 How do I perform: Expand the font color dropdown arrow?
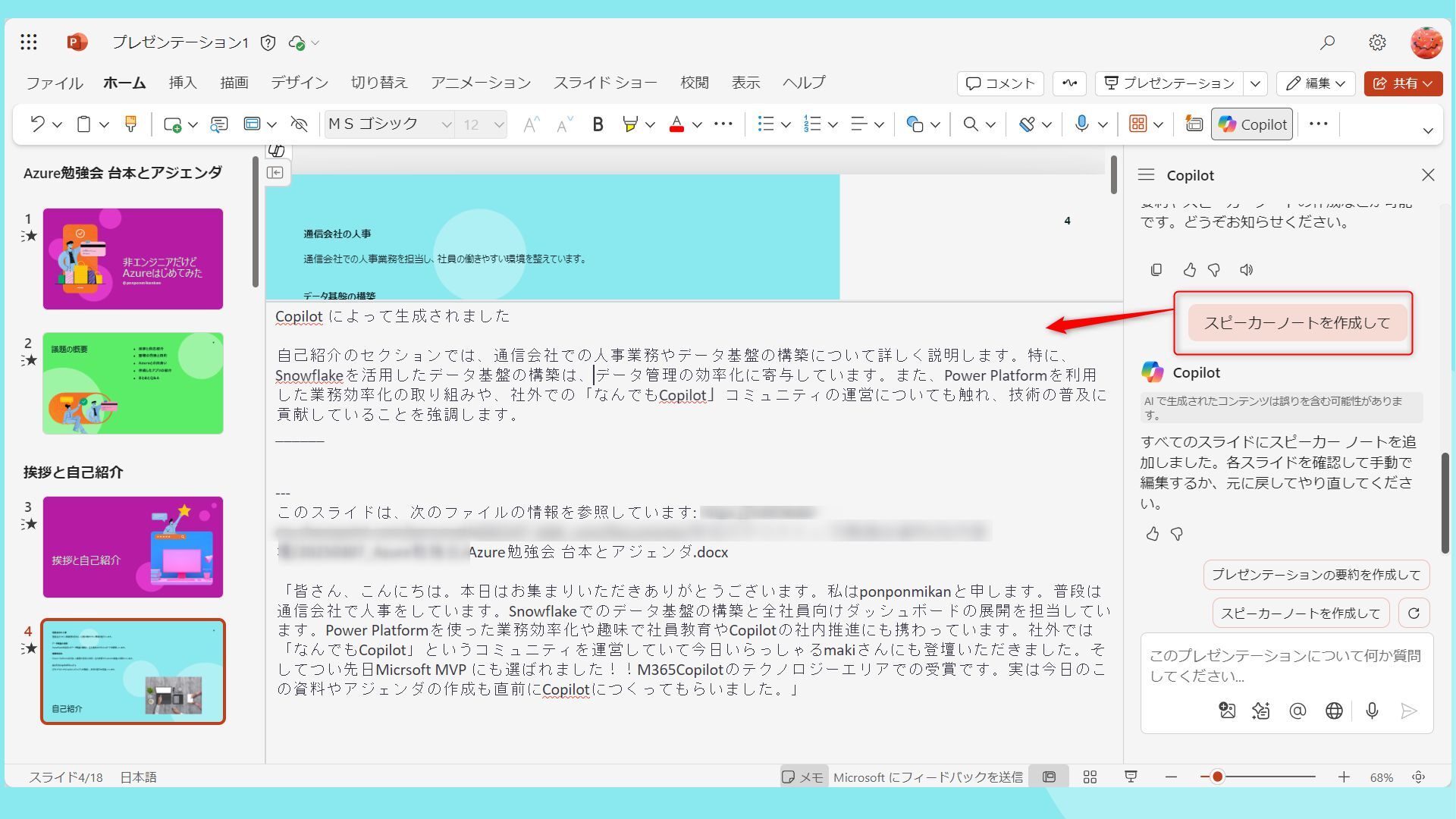[x=697, y=124]
